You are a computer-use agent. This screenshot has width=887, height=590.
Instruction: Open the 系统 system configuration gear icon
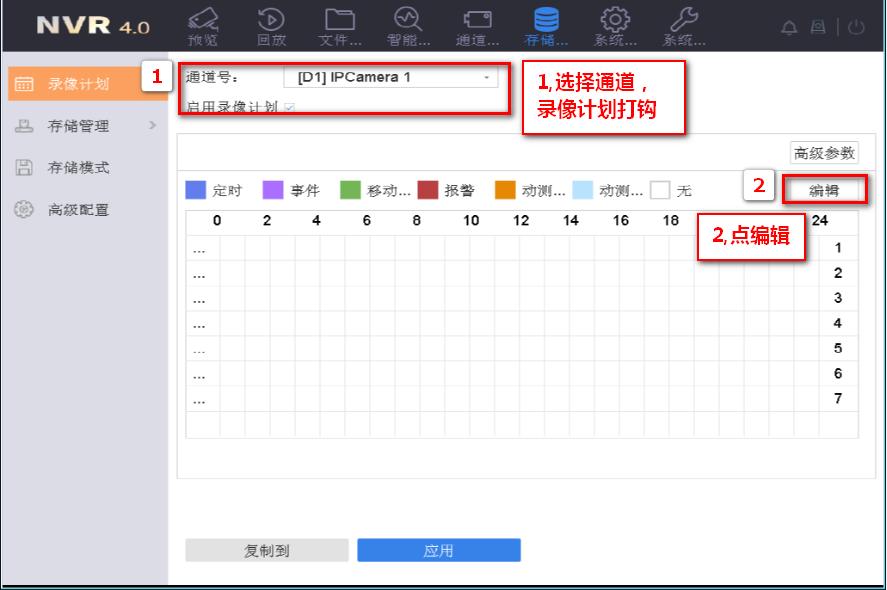(615, 23)
